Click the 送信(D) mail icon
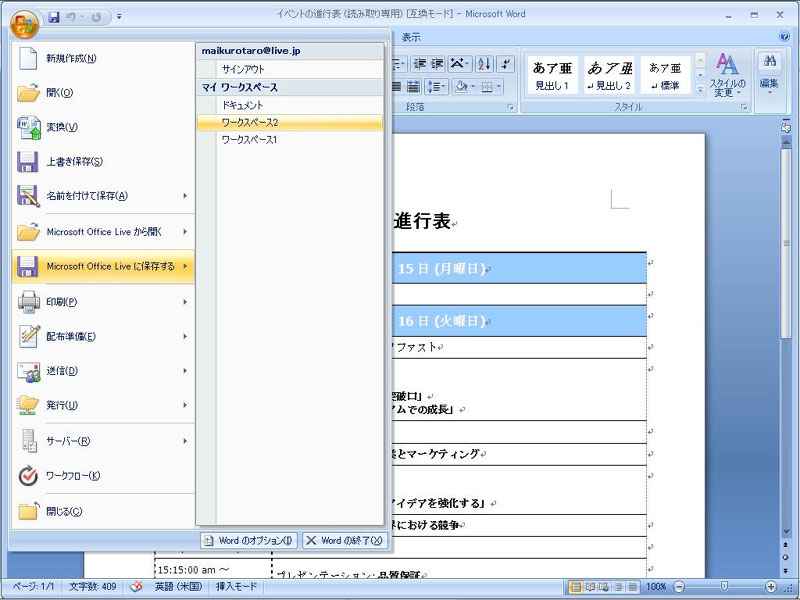800x600 pixels. (x=29, y=371)
